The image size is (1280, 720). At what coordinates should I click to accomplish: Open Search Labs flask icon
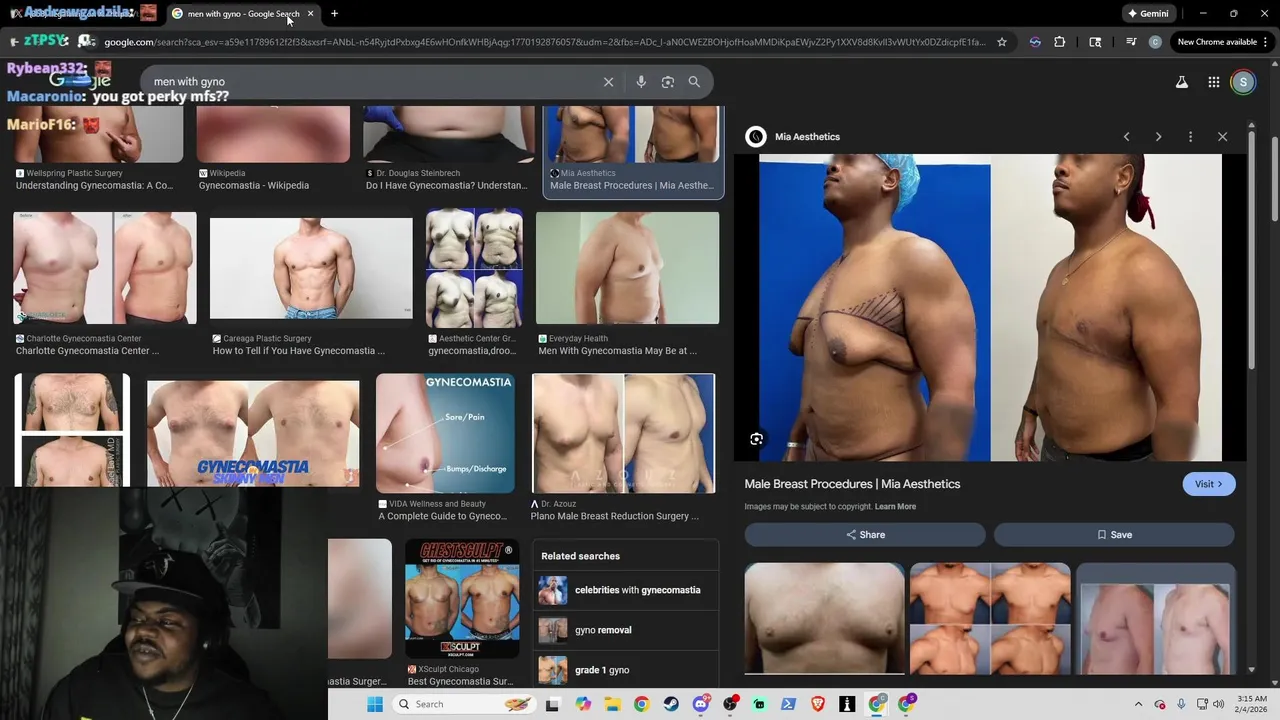point(1182,82)
